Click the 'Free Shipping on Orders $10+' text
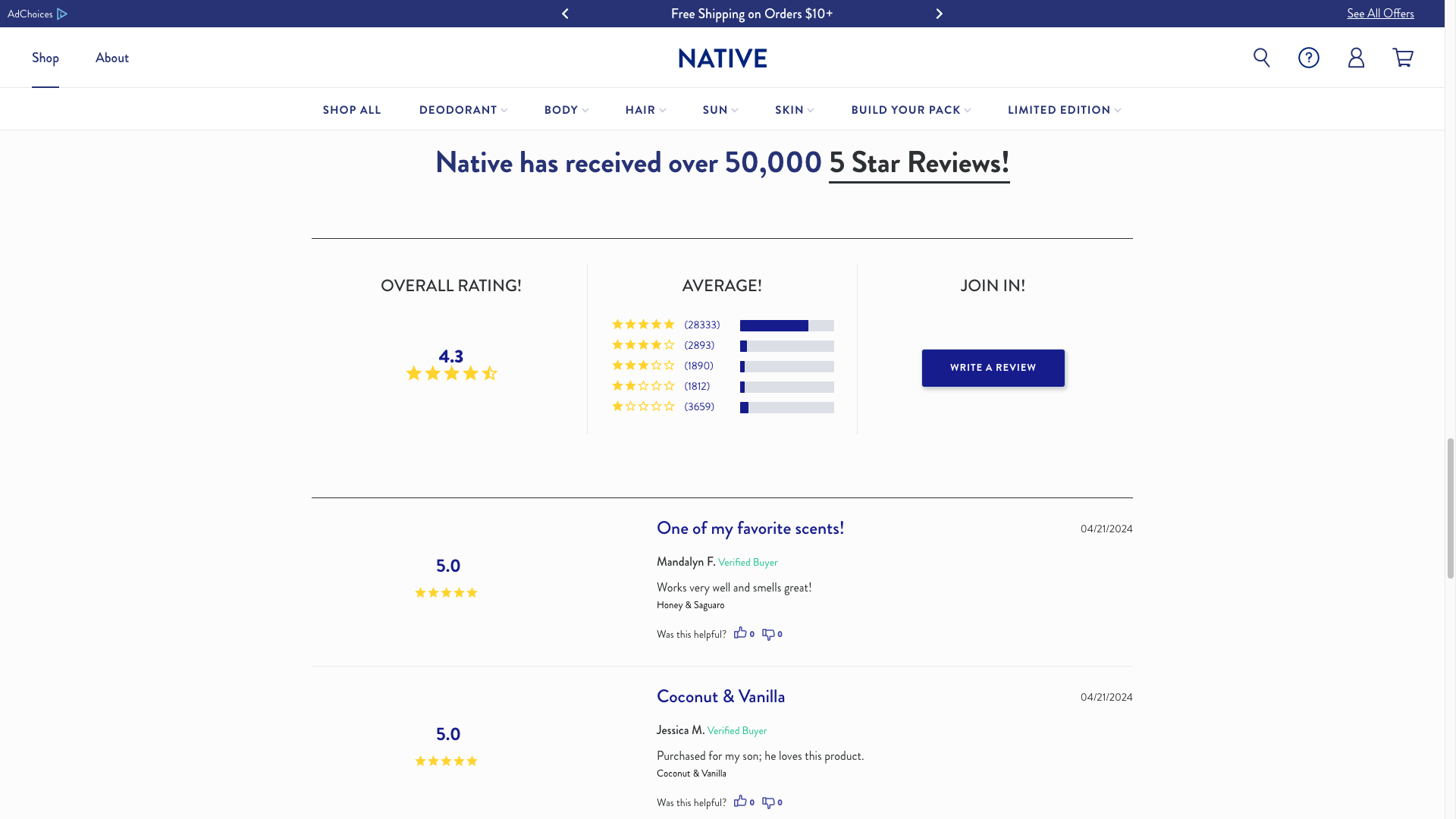The width and height of the screenshot is (1456, 819). pyautogui.click(x=752, y=14)
